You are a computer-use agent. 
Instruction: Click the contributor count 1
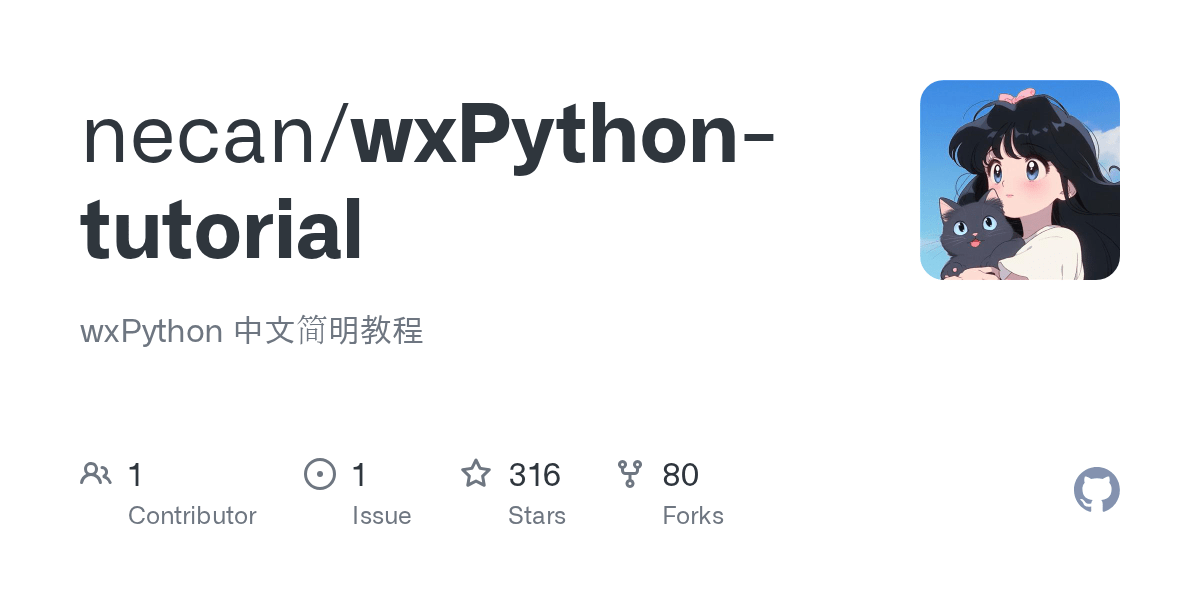point(136,475)
